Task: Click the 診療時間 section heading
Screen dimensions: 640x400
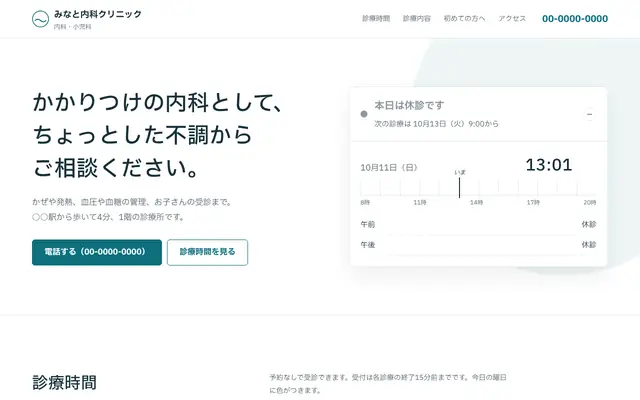Action: point(64,383)
